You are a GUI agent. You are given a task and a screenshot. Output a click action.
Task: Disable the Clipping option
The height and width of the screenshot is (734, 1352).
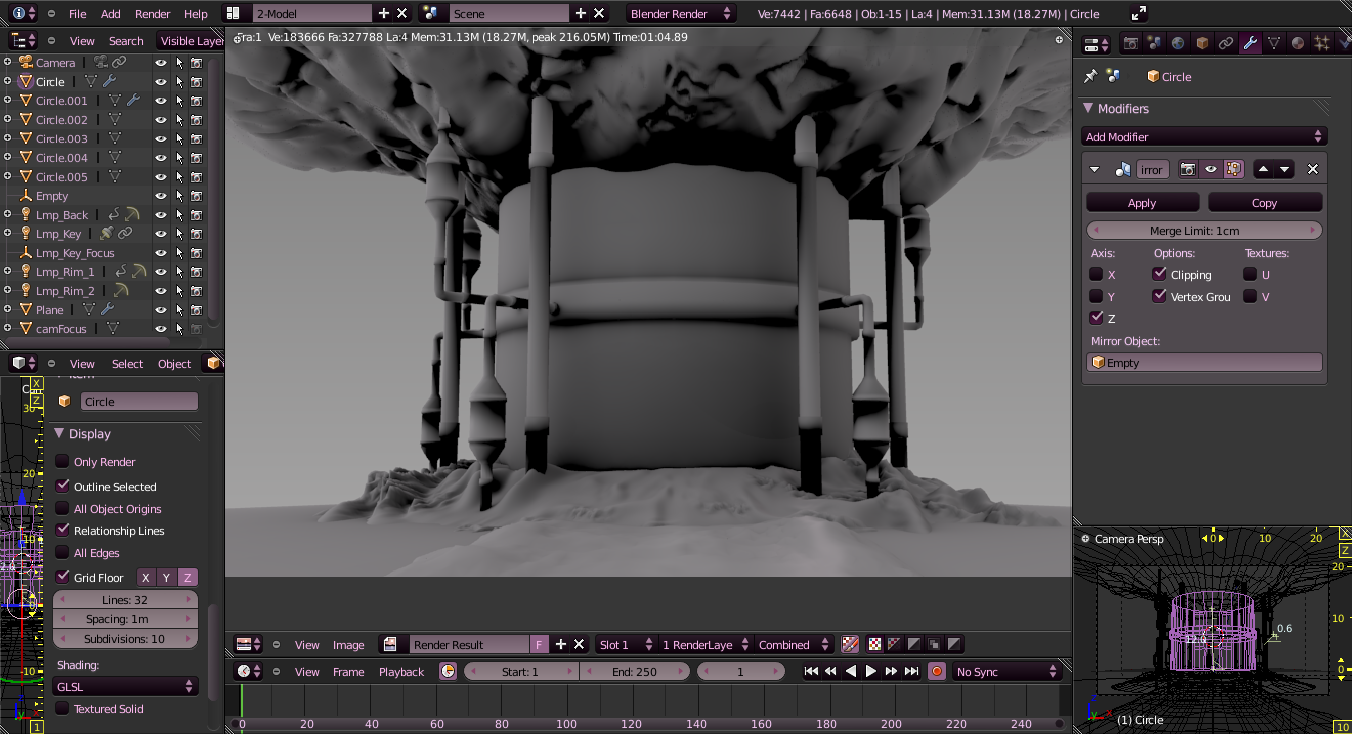(x=1160, y=274)
